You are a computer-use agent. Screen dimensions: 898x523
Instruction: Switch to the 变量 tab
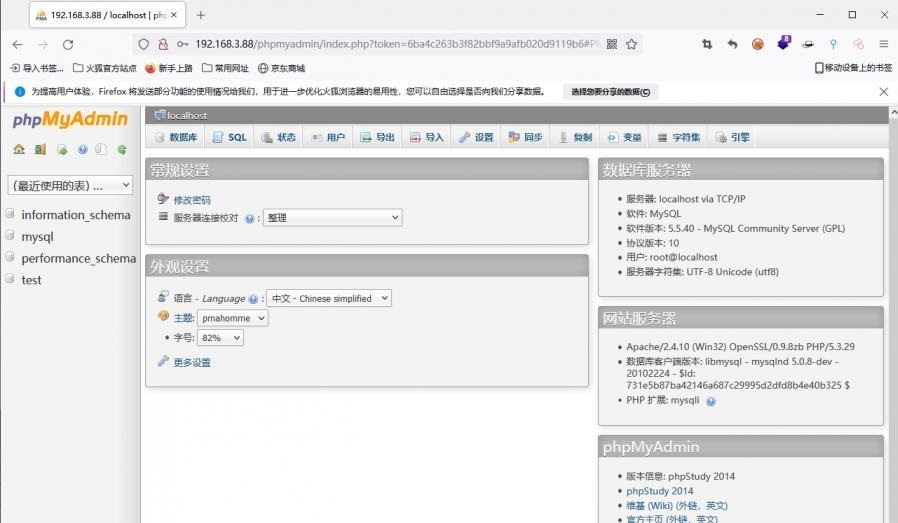pos(624,137)
